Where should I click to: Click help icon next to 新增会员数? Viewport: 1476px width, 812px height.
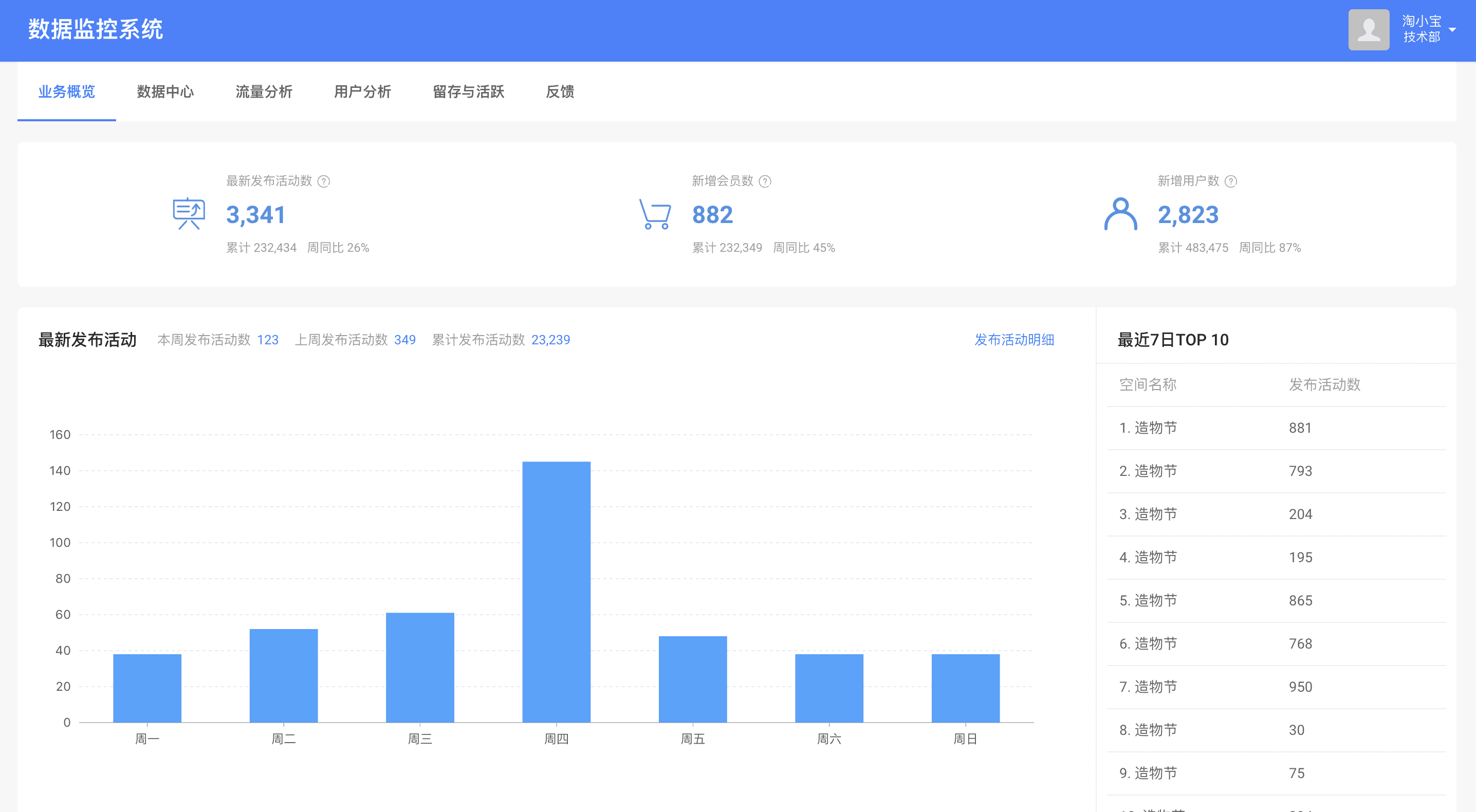coord(765,181)
